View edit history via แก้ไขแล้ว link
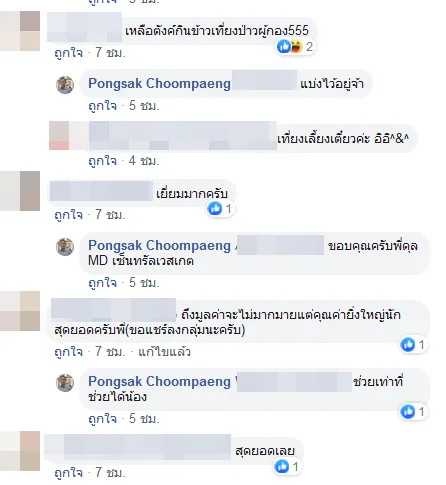The width and height of the screenshot is (446, 485). 164,352
